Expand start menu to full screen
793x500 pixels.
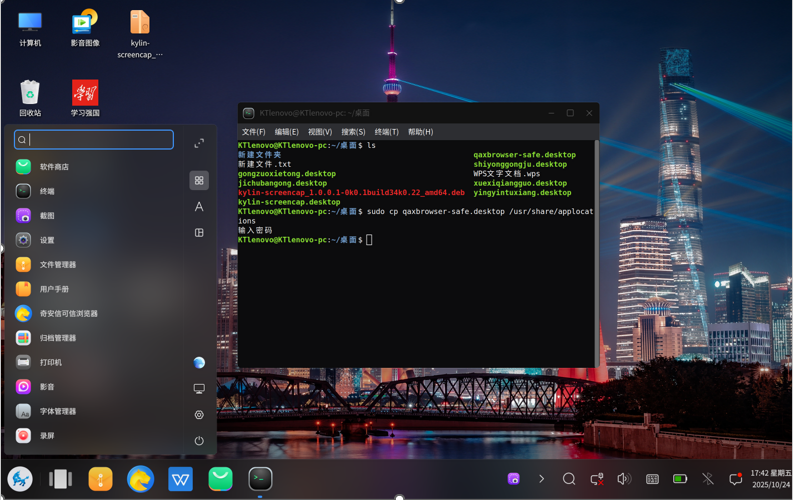pyautogui.click(x=199, y=143)
